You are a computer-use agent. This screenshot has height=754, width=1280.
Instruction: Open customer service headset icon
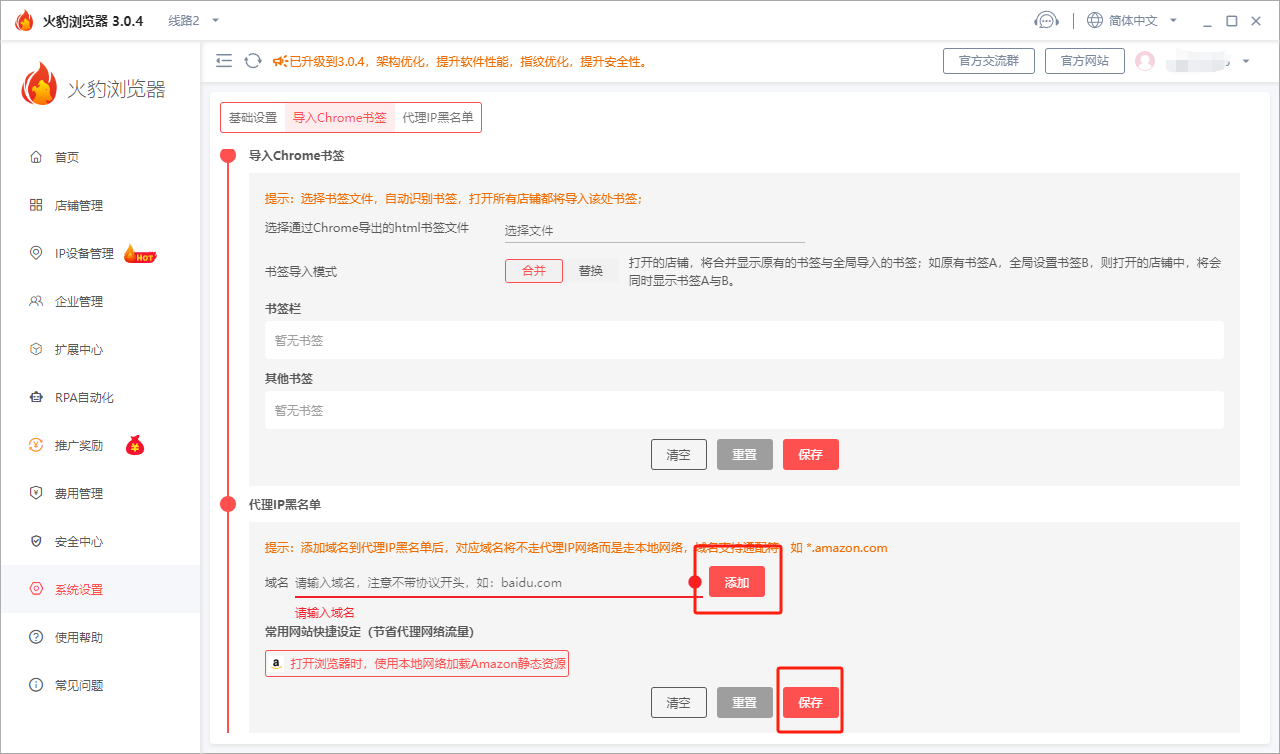[1046, 21]
